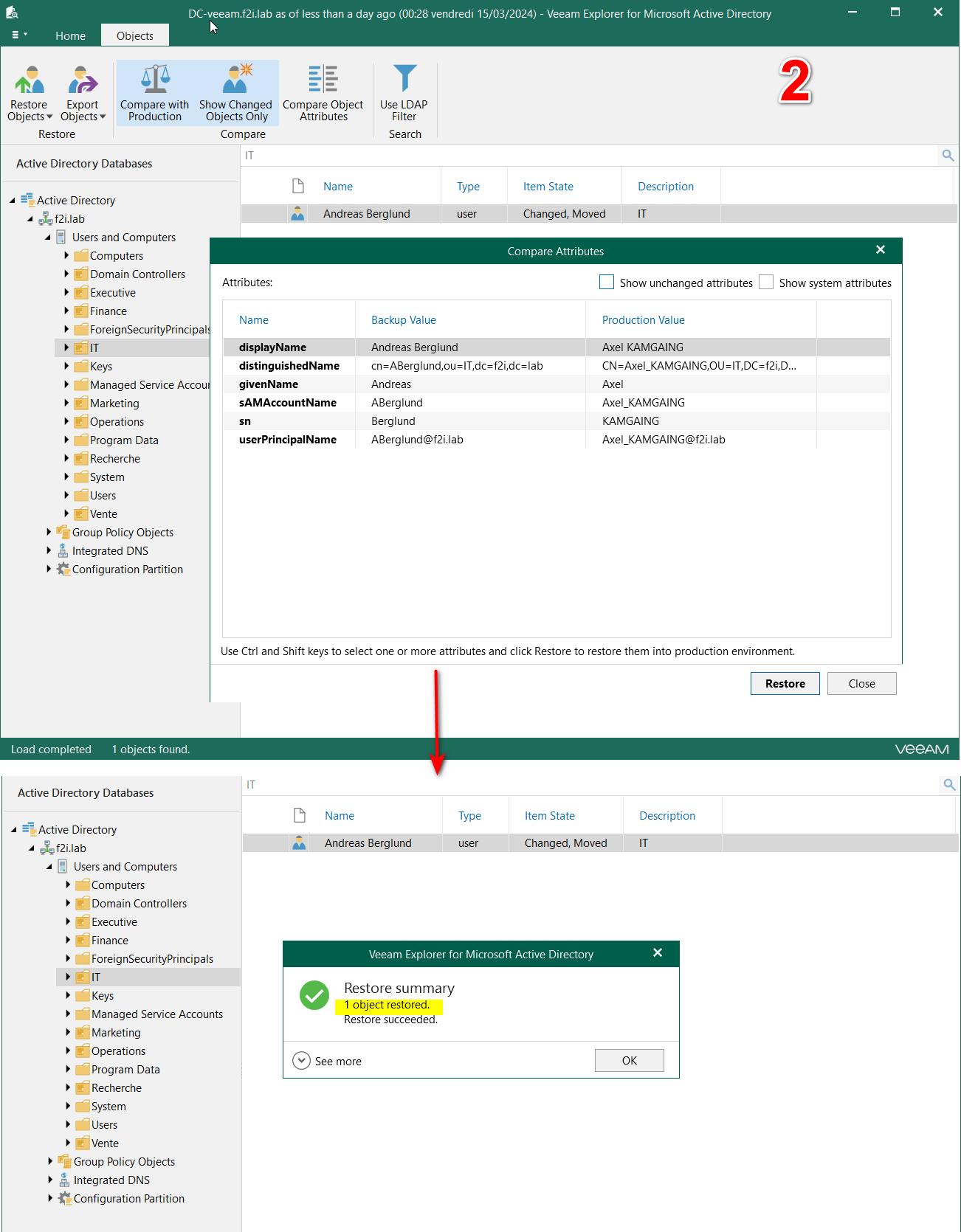The width and height of the screenshot is (961, 1232).
Task: Click the document icon column header in the top list
Action: pos(298,186)
